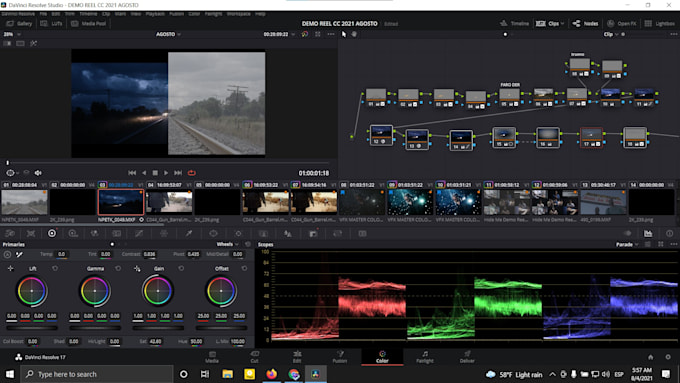The image size is (680, 383).
Task: Click the stop playback button
Action: pyautogui.click(x=155, y=173)
